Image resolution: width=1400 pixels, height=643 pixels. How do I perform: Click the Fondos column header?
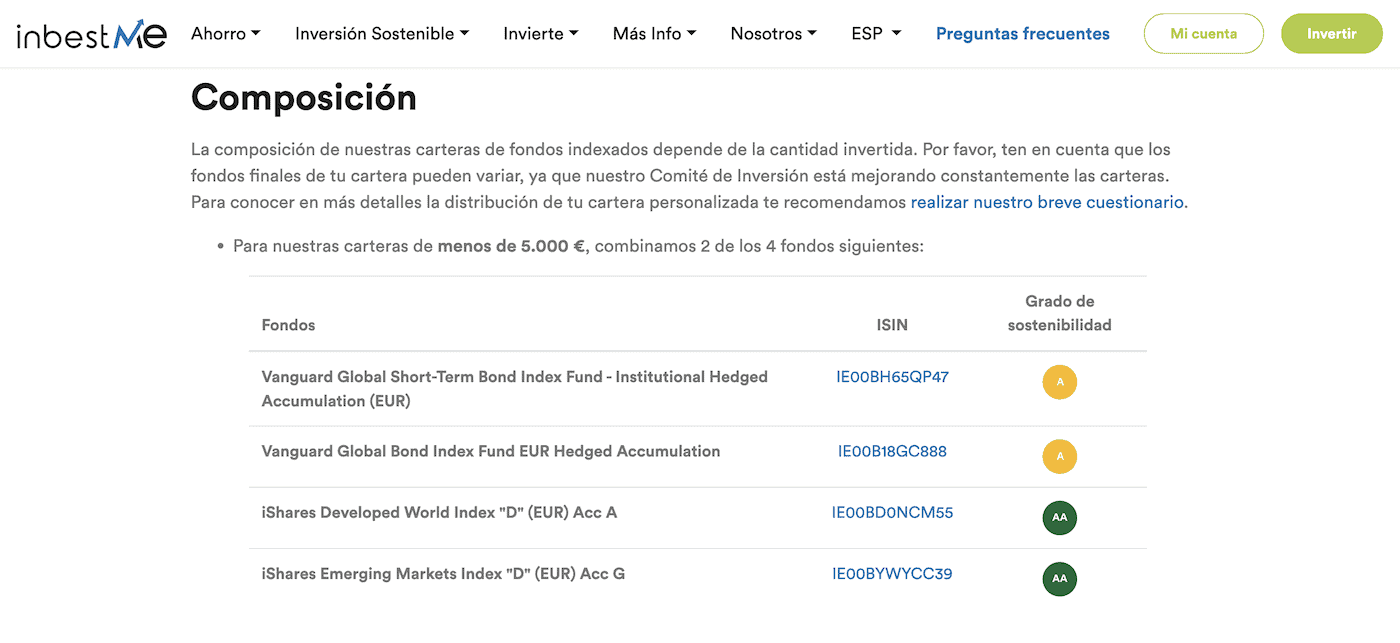pos(288,325)
